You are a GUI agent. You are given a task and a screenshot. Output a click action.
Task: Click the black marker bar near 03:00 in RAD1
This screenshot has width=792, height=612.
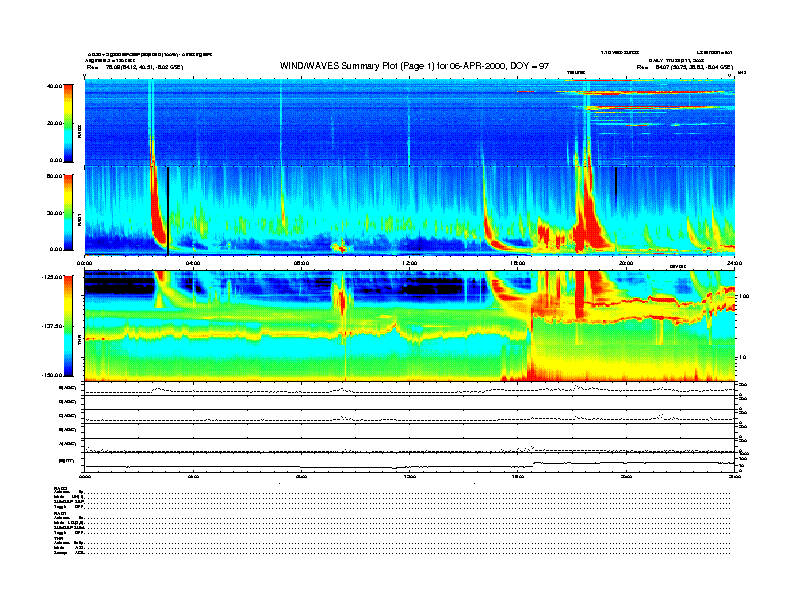[168, 211]
